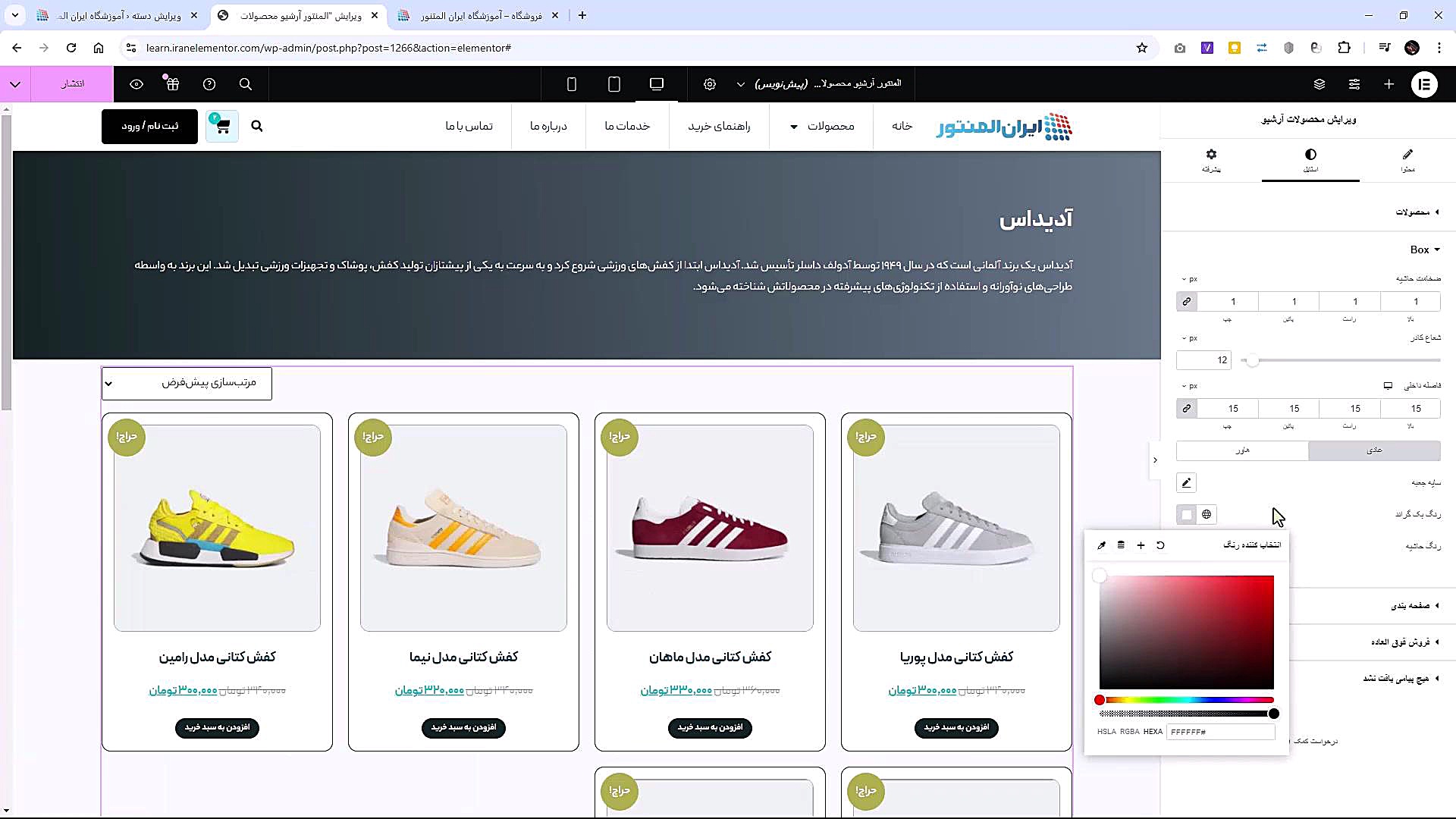Switch color format to HEXA
Screen dimensions: 1456x819
point(1153,732)
